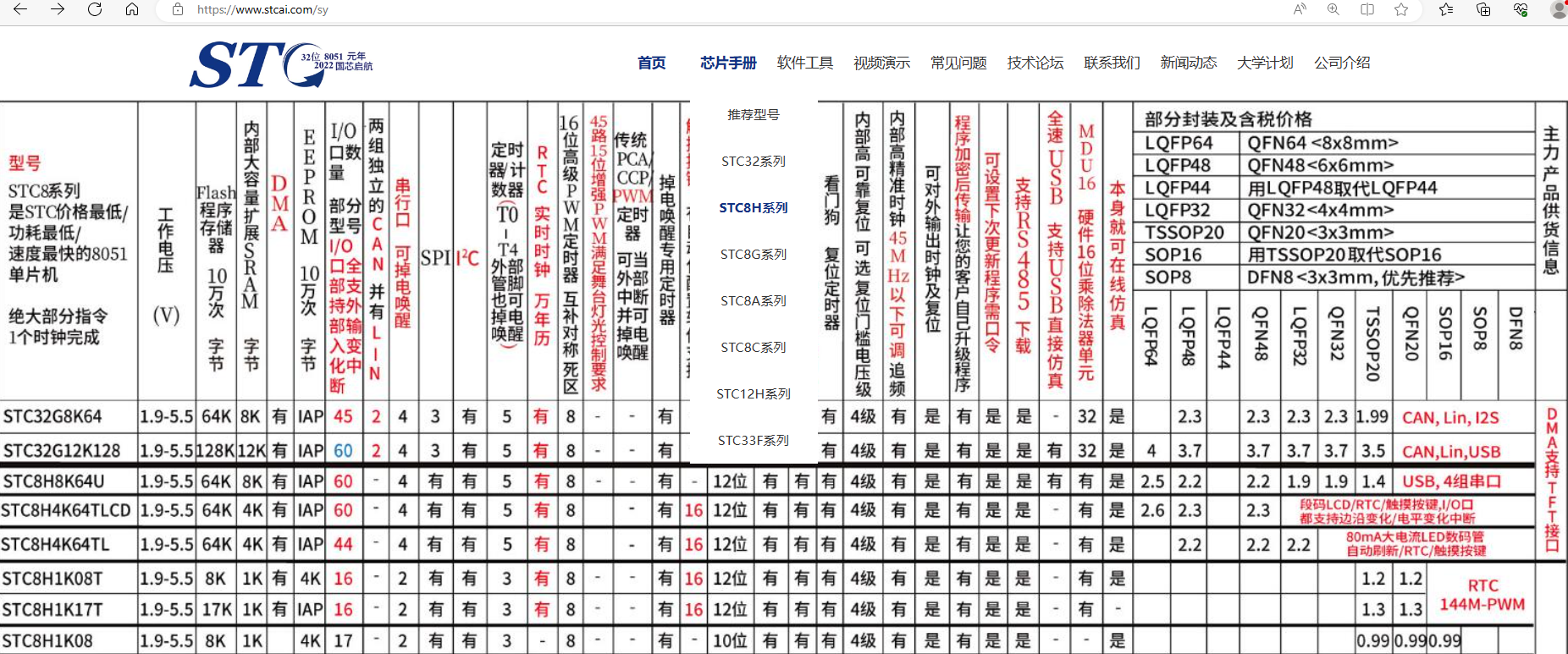Go back to the previous page
Viewport: 1568px width, 654px height.
click(x=20, y=9)
